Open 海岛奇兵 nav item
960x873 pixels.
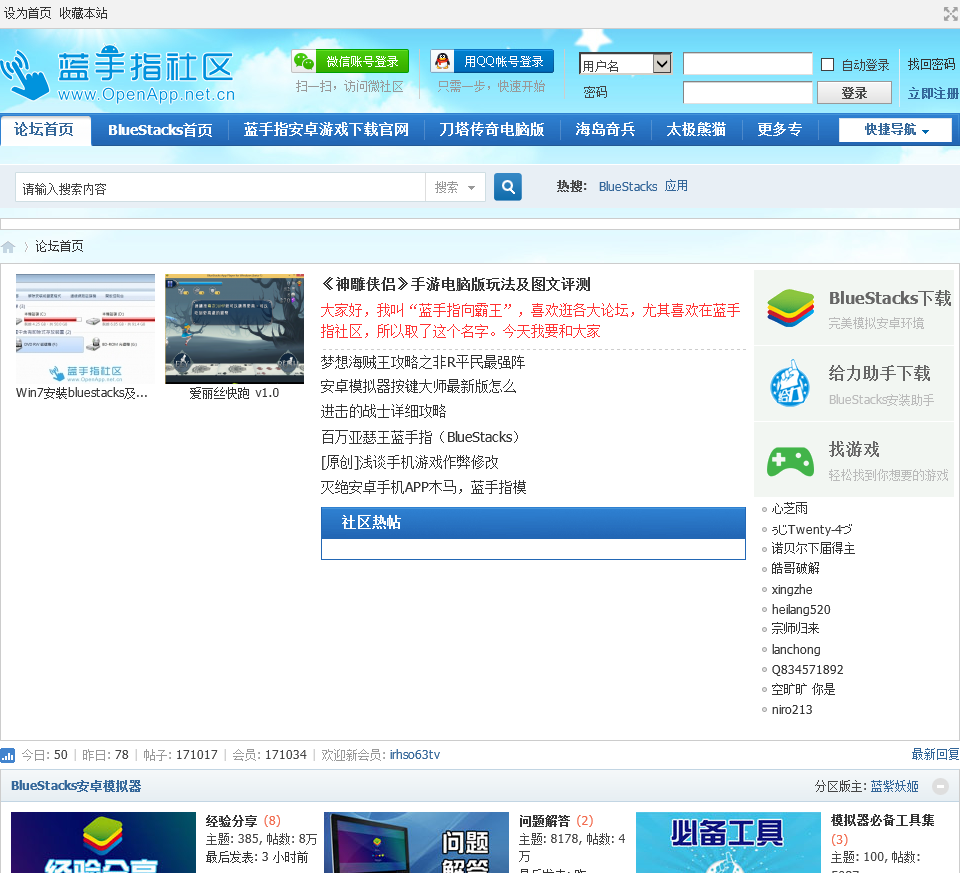pos(605,130)
